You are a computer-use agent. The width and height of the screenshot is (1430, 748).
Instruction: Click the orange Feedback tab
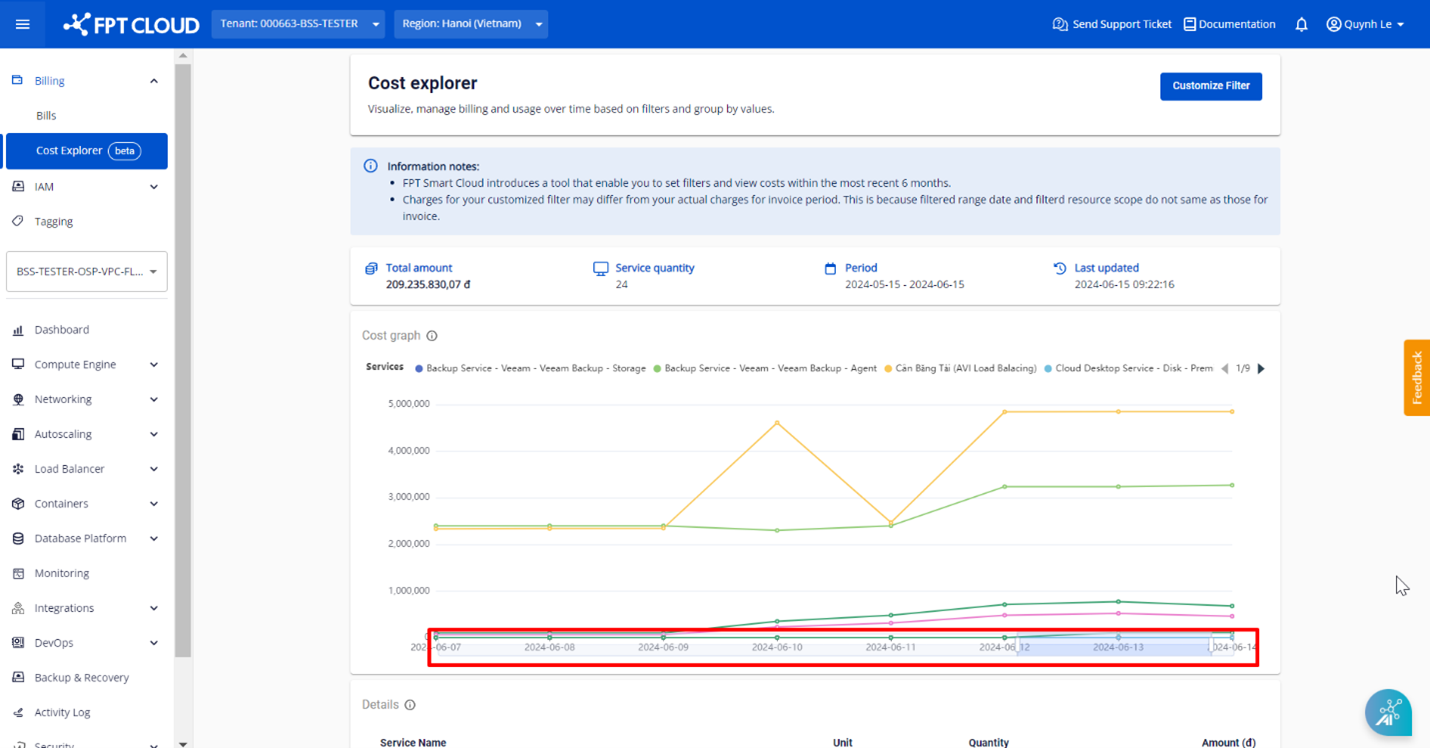[1417, 377]
